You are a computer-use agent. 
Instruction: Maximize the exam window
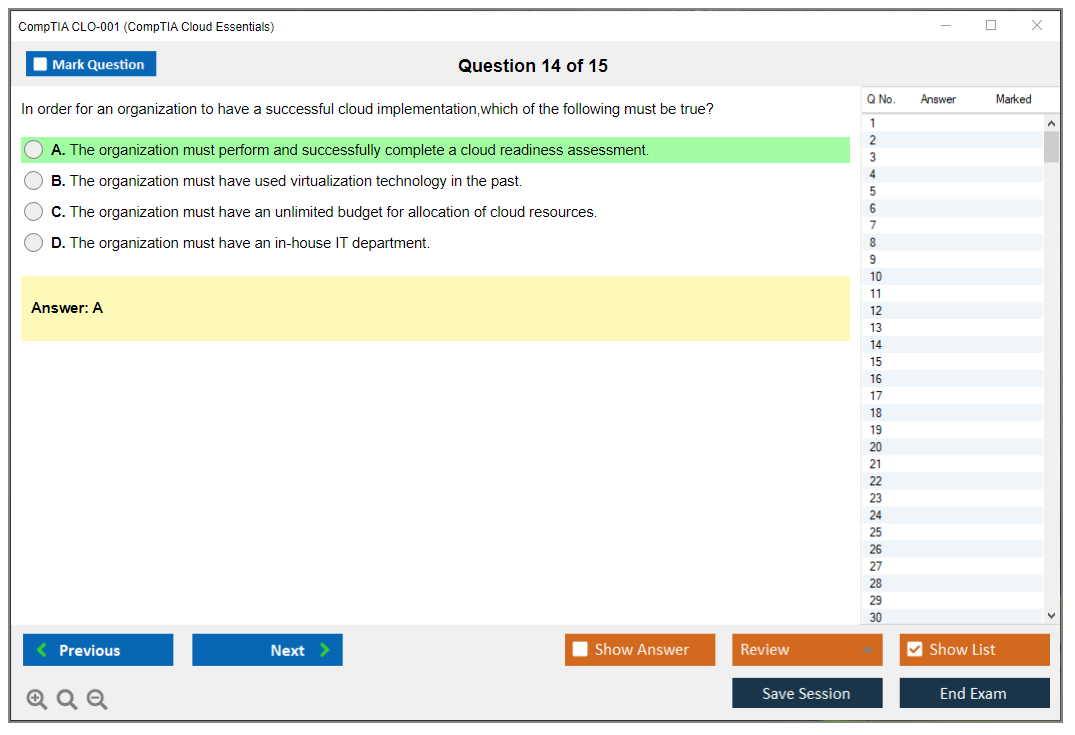tap(991, 26)
